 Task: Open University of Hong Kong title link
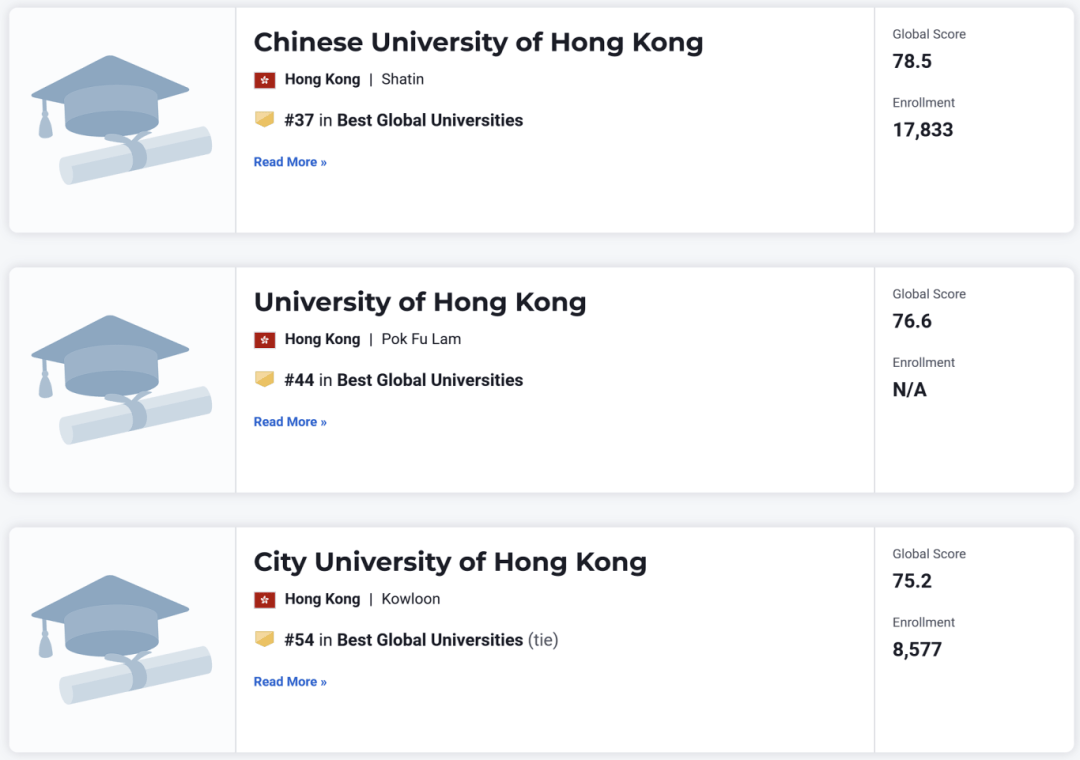point(420,302)
